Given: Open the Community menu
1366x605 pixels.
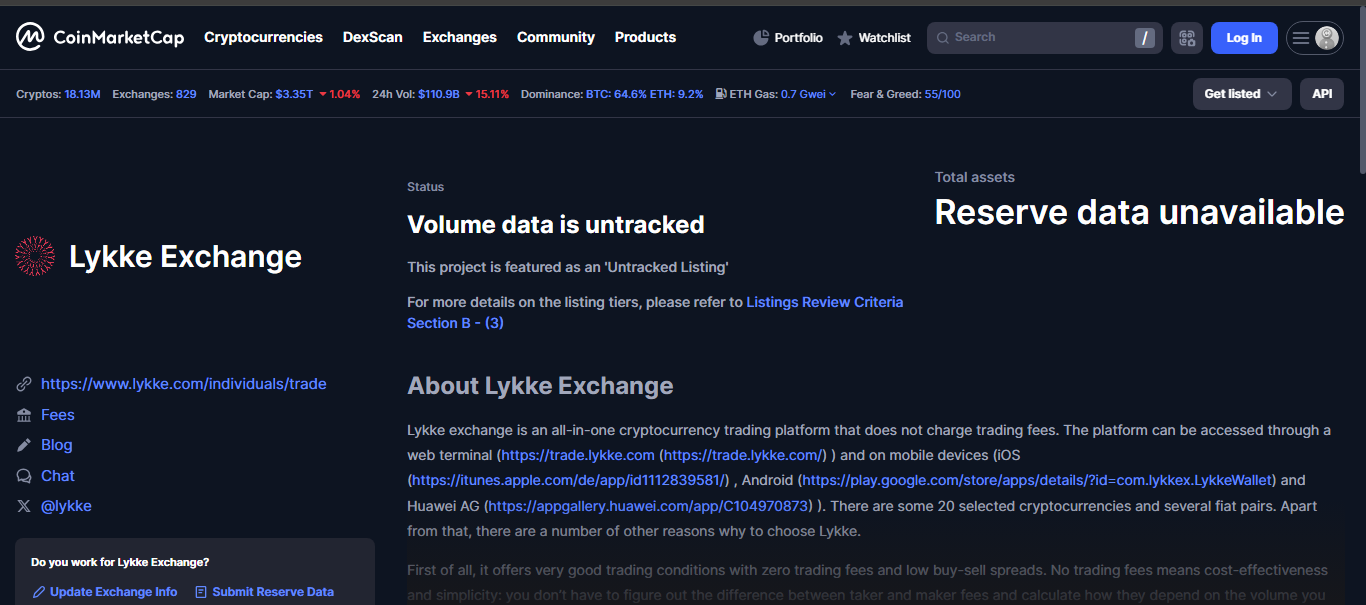Looking at the screenshot, I should 556,37.
